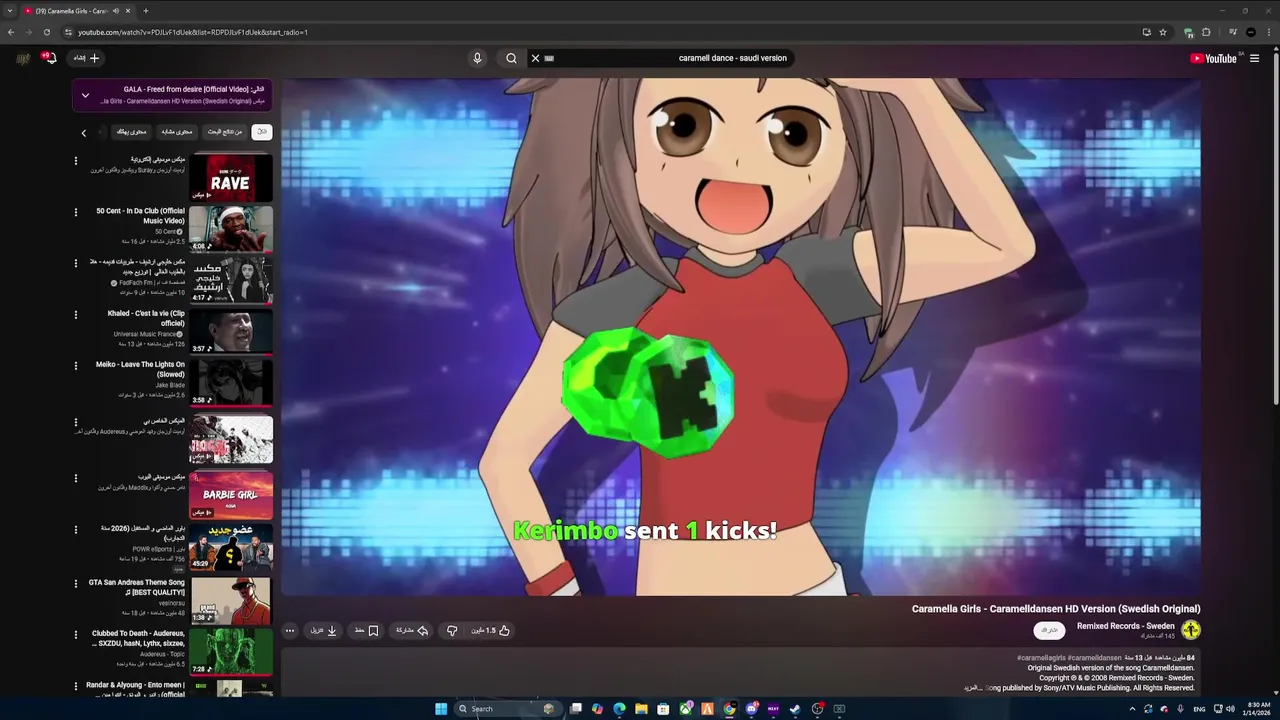Open Remixed Records - Sweden channel avatar
1280x720 pixels.
[1190, 630]
